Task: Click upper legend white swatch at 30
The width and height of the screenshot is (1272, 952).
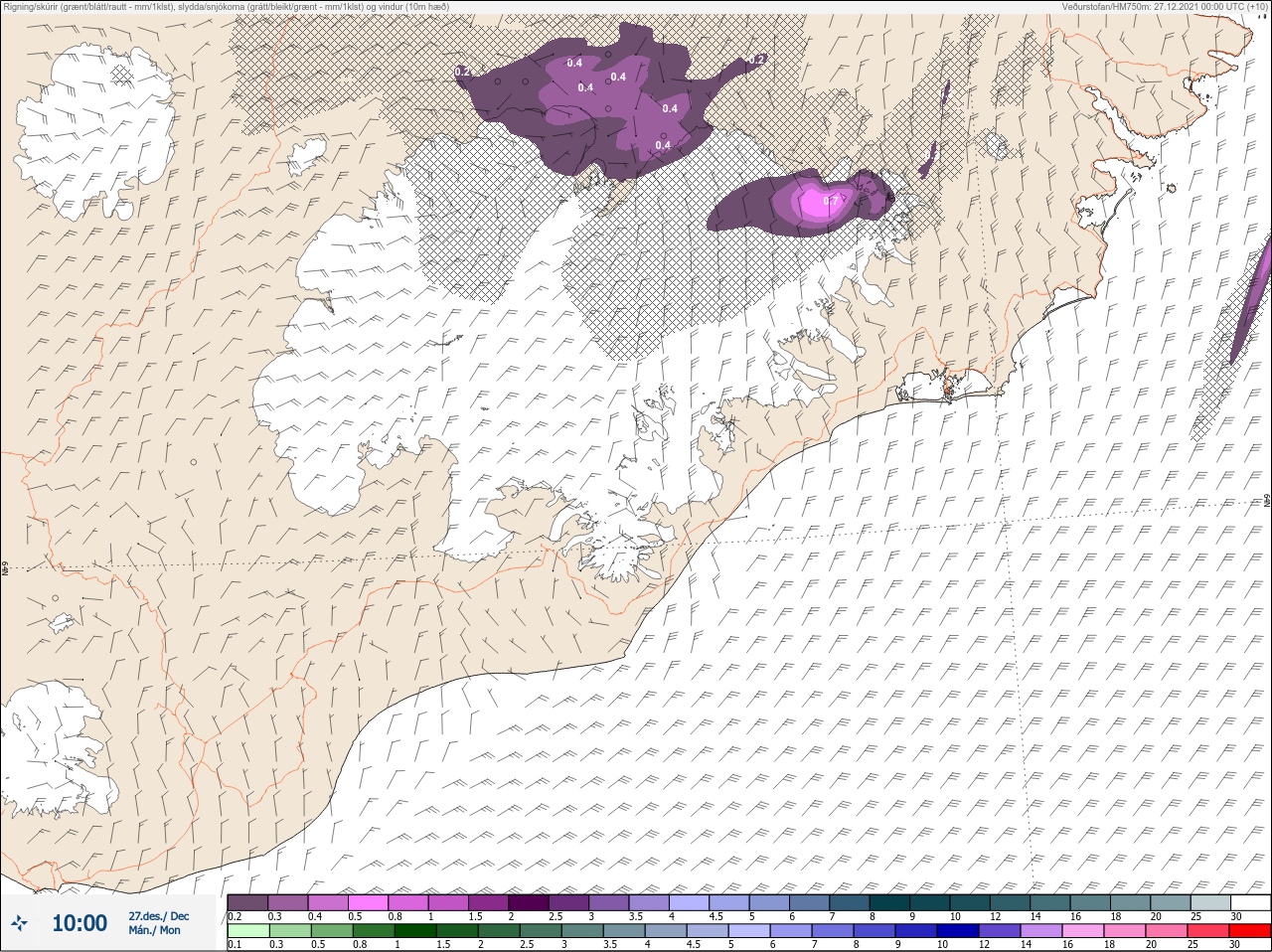Action: pos(1250,902)
